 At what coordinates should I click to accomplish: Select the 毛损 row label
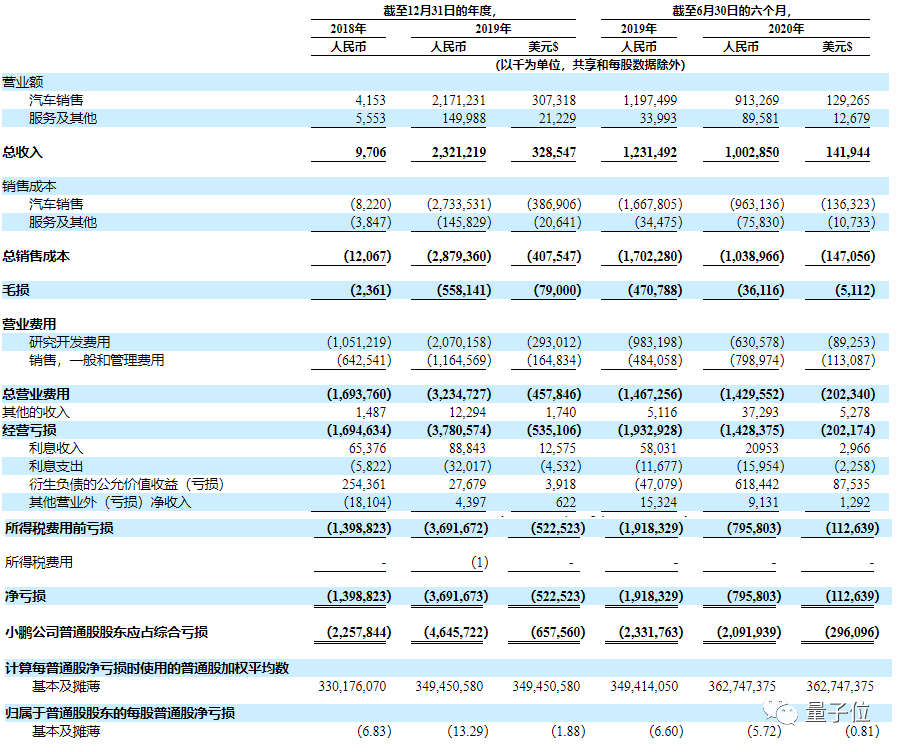16,291
